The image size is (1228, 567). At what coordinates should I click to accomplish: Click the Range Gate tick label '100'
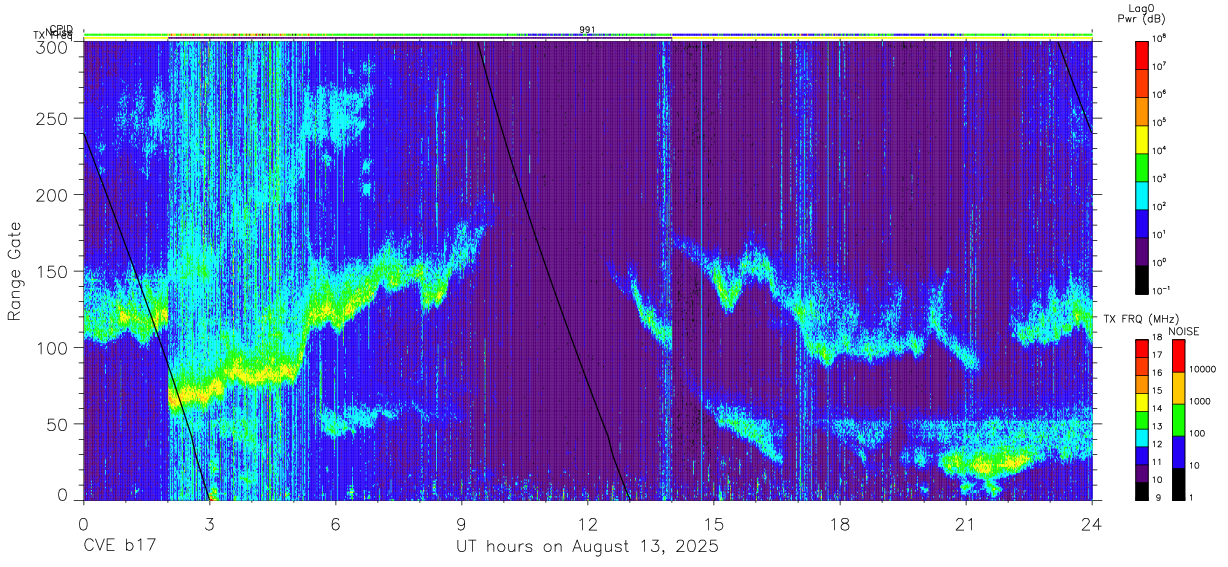pyautogui.click(x=53, y=347)
